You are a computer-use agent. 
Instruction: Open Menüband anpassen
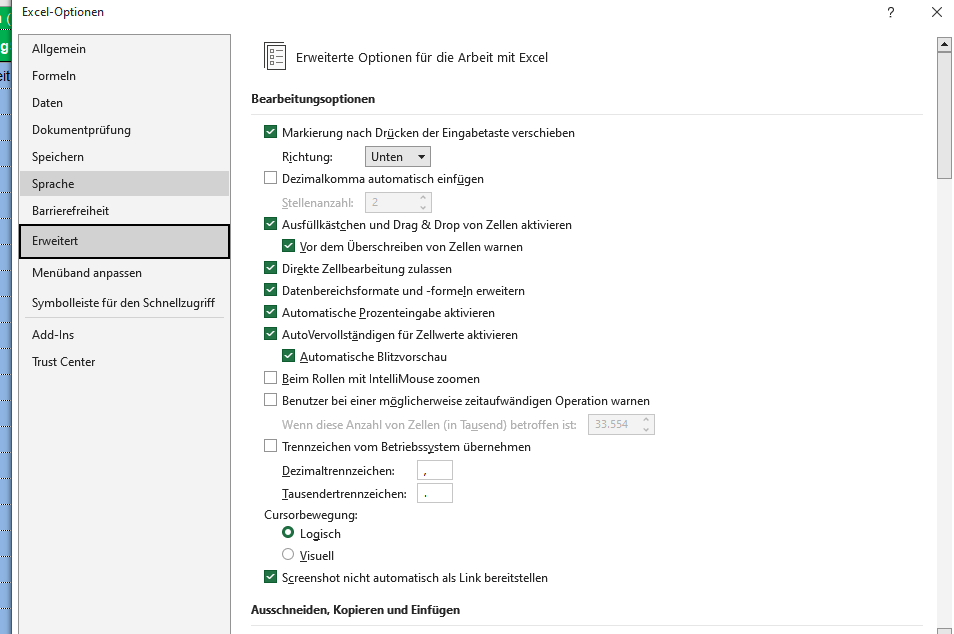(124, 273)
